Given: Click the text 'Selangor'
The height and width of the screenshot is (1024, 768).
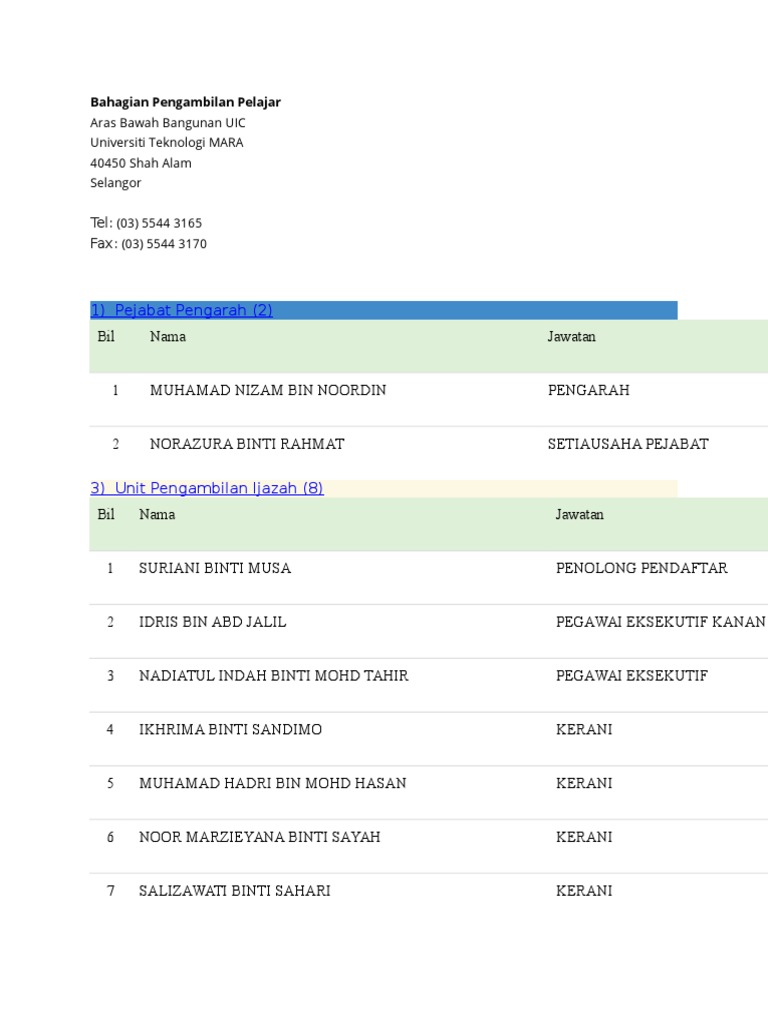Looking at the screenshot, I should [116, 183].
